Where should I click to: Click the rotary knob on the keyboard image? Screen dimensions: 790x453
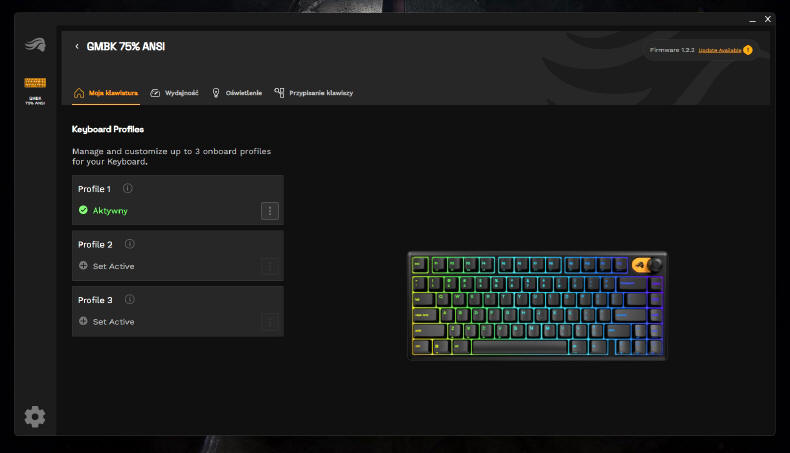coord(654,265)
